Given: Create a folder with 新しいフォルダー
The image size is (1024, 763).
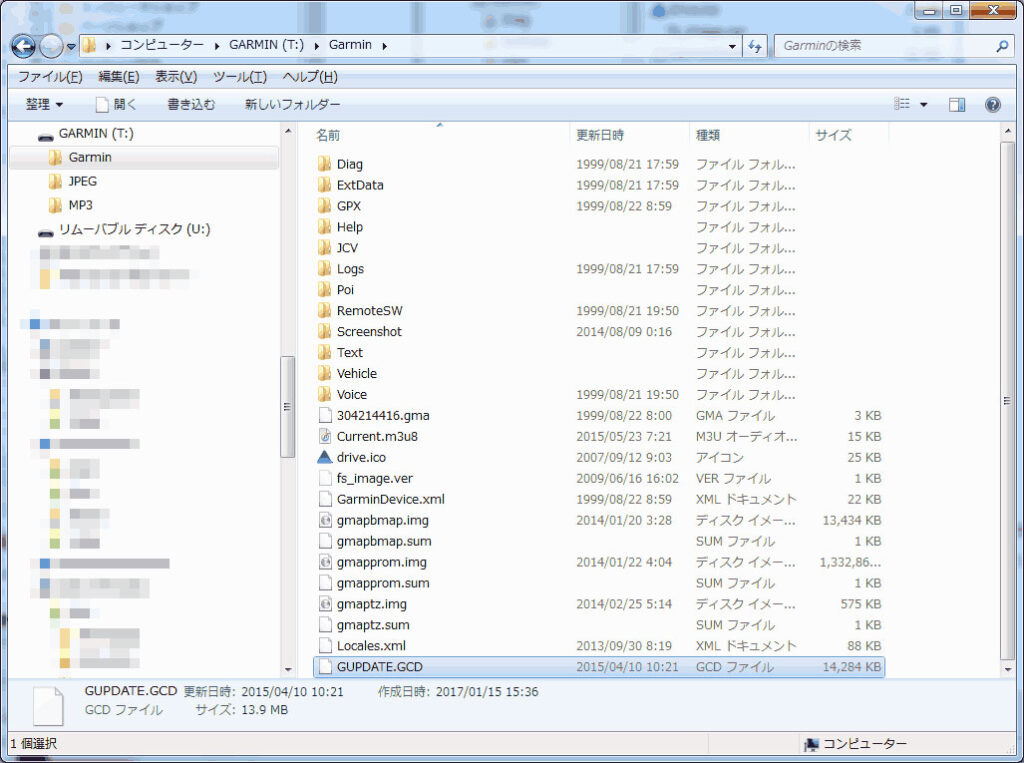Looking at the screenshot, I should coord(292,105).
